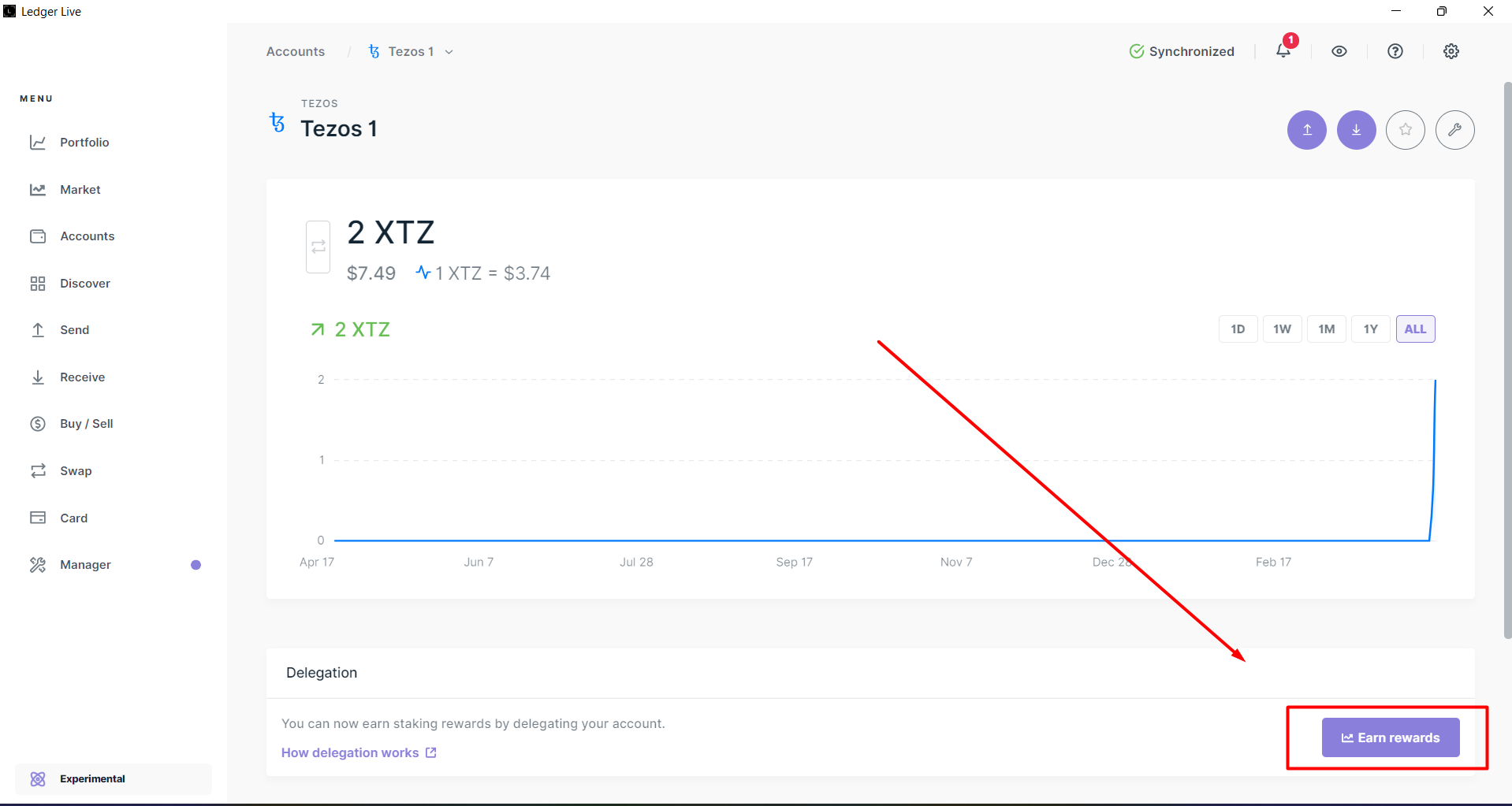1512x806 pixels.
Task: Click the Tezos logo next to account name
Action: pyautogui.click(x=277, y=122)
